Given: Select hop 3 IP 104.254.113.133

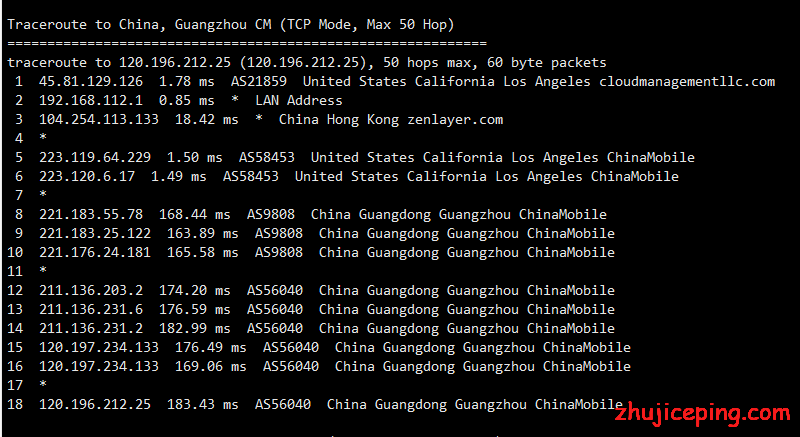Looking at the screenshot, I should pos(99,120).
